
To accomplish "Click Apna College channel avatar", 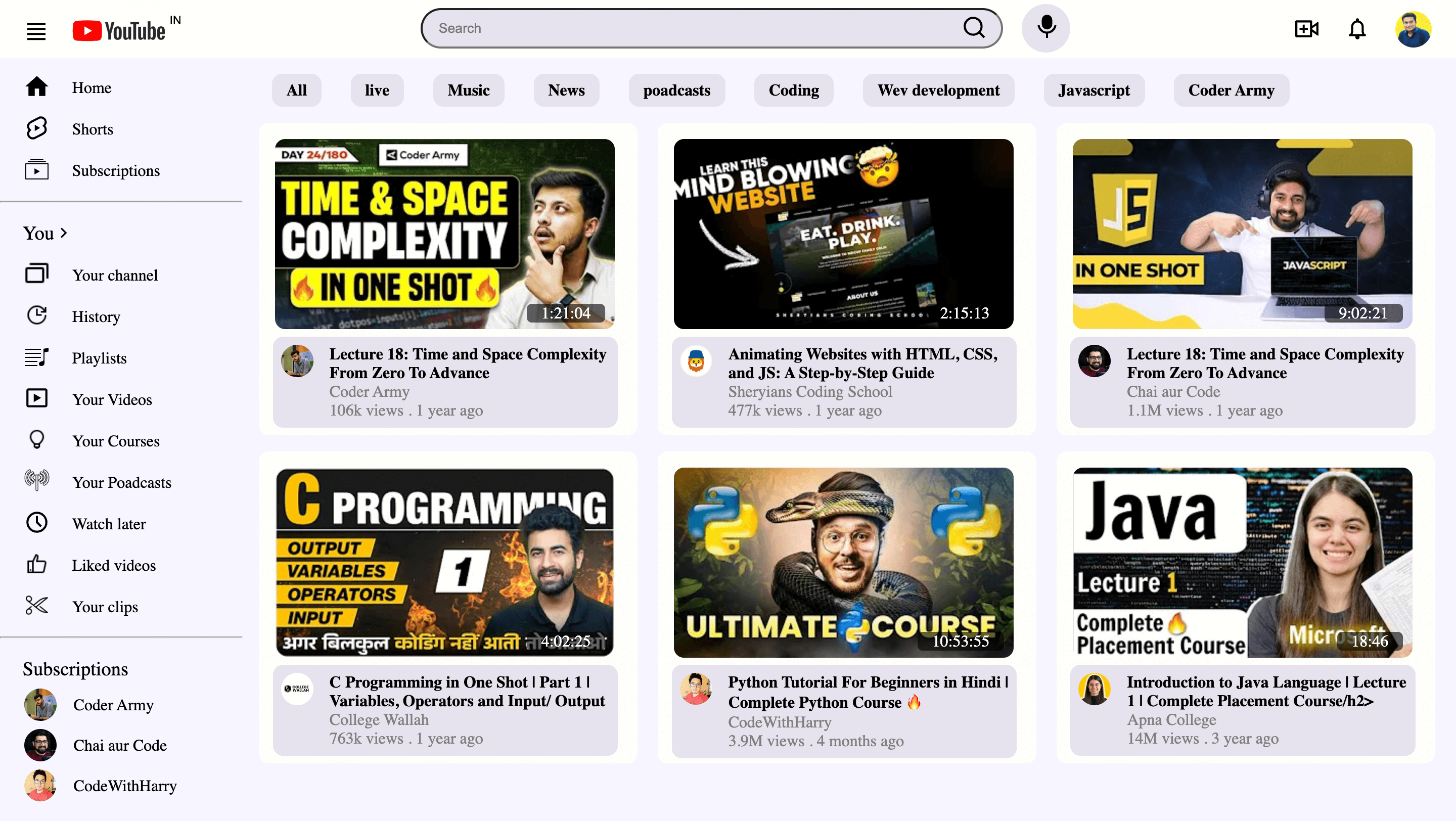I will pyautogui.click(x=1094, y=689).
